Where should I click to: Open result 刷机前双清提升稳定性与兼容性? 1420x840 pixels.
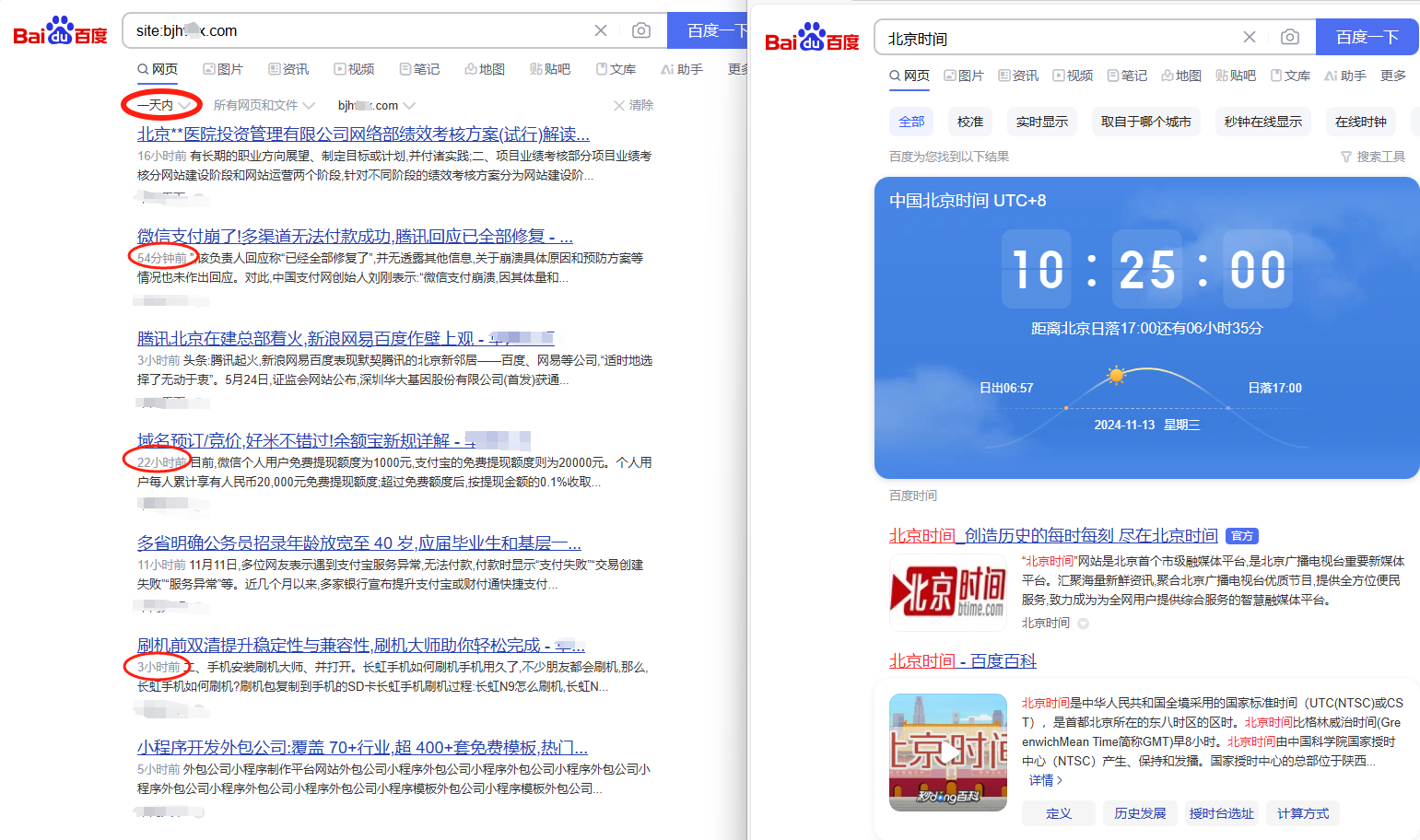(x=361, y=645)
